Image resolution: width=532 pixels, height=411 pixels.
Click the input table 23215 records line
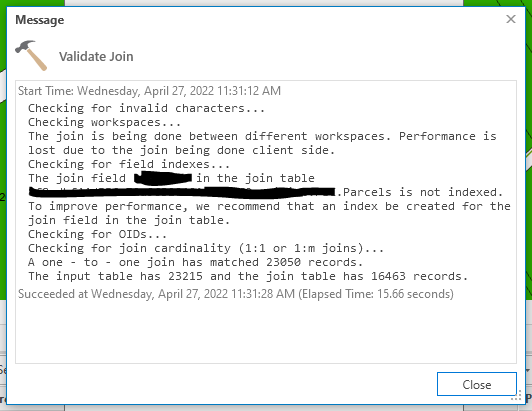tap(248, 276)
